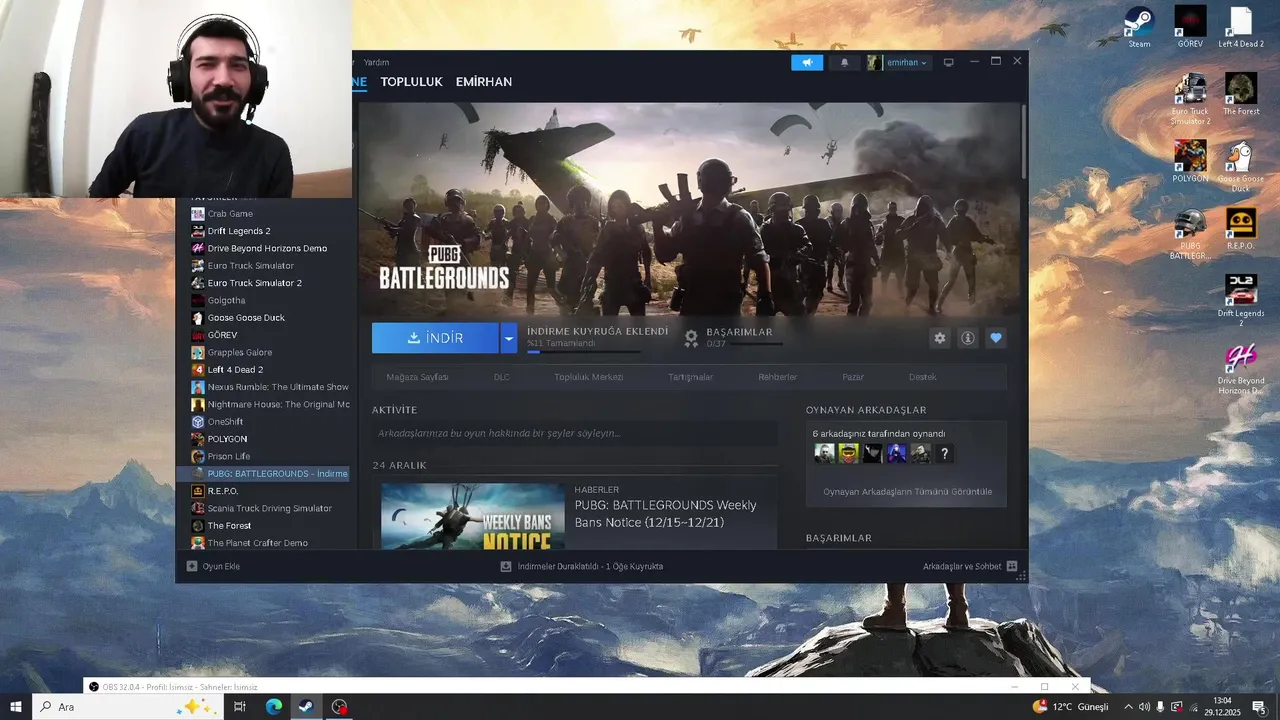This screenshot has width=1280, height=720.
Task: Open Drive Beyond Horizons desktop icon
Action: click(x=1241, y=369)
